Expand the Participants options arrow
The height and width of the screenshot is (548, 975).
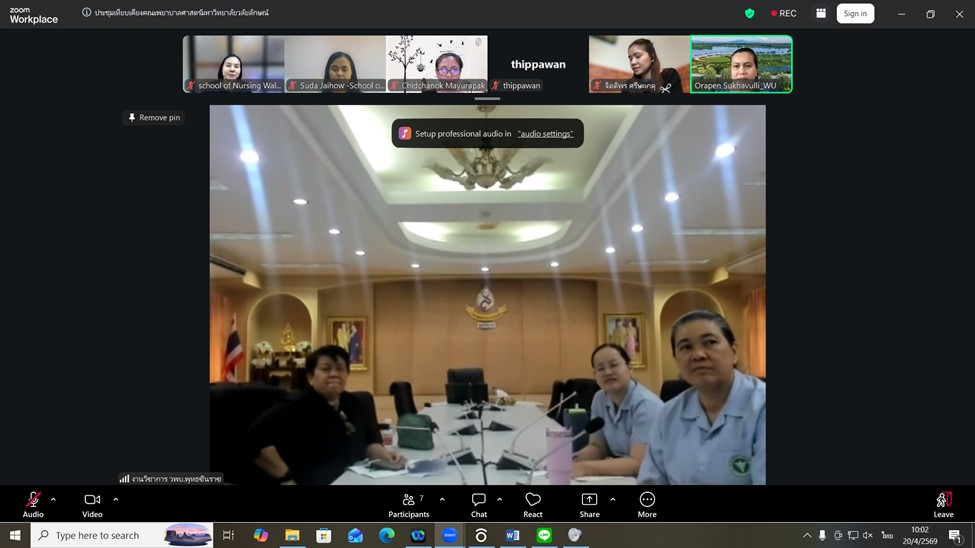tap(442, 499)
